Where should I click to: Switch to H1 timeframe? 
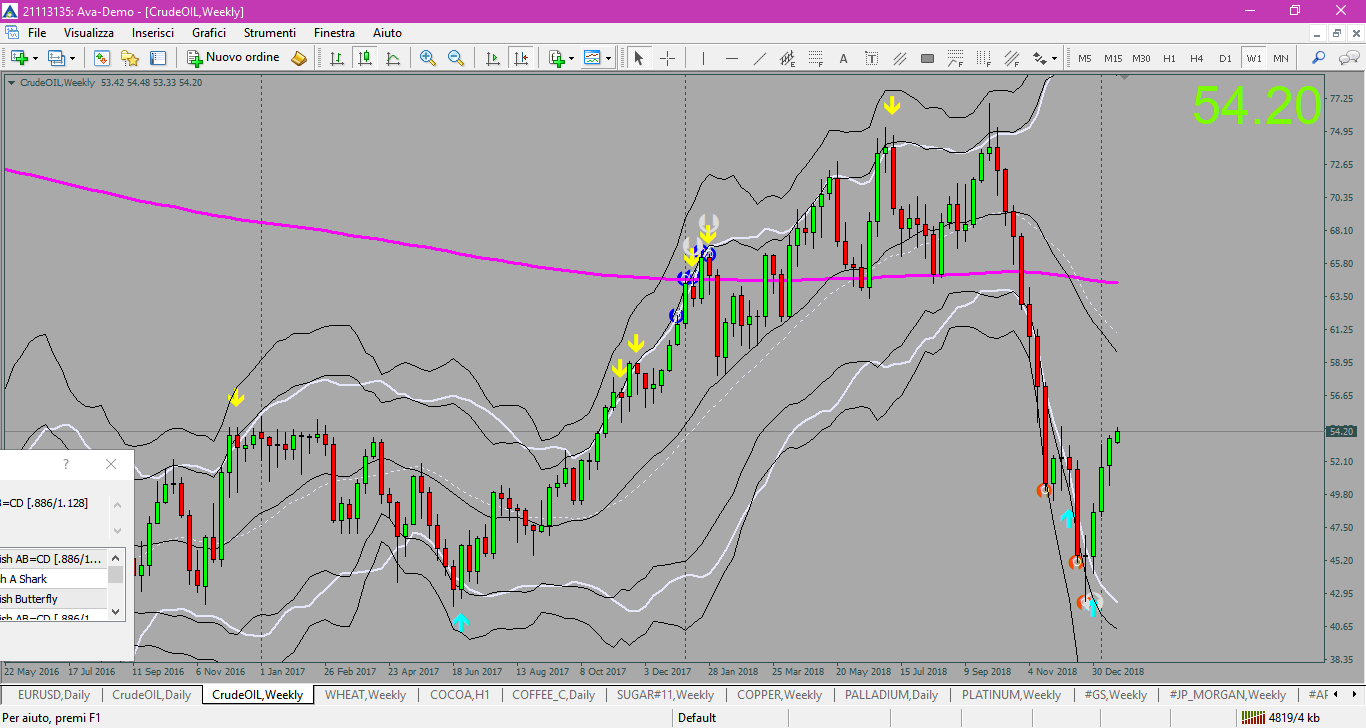coord(1169,58)
